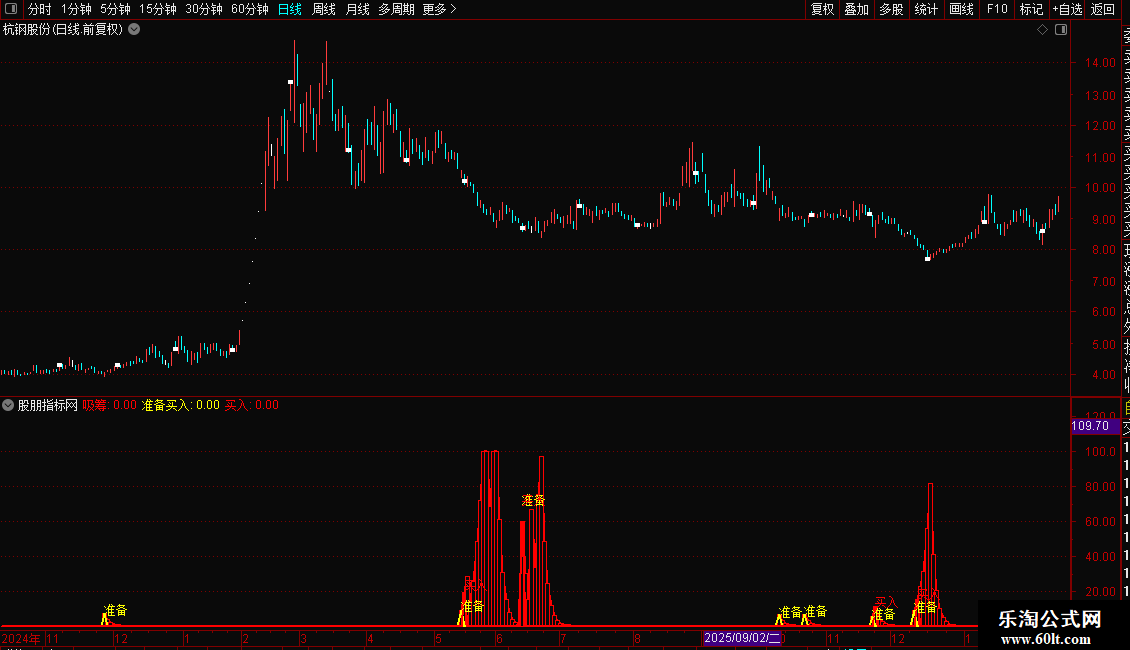Click the 10.00 price axis label
Screen dimensions: 1130x650
coord(1100,188)
